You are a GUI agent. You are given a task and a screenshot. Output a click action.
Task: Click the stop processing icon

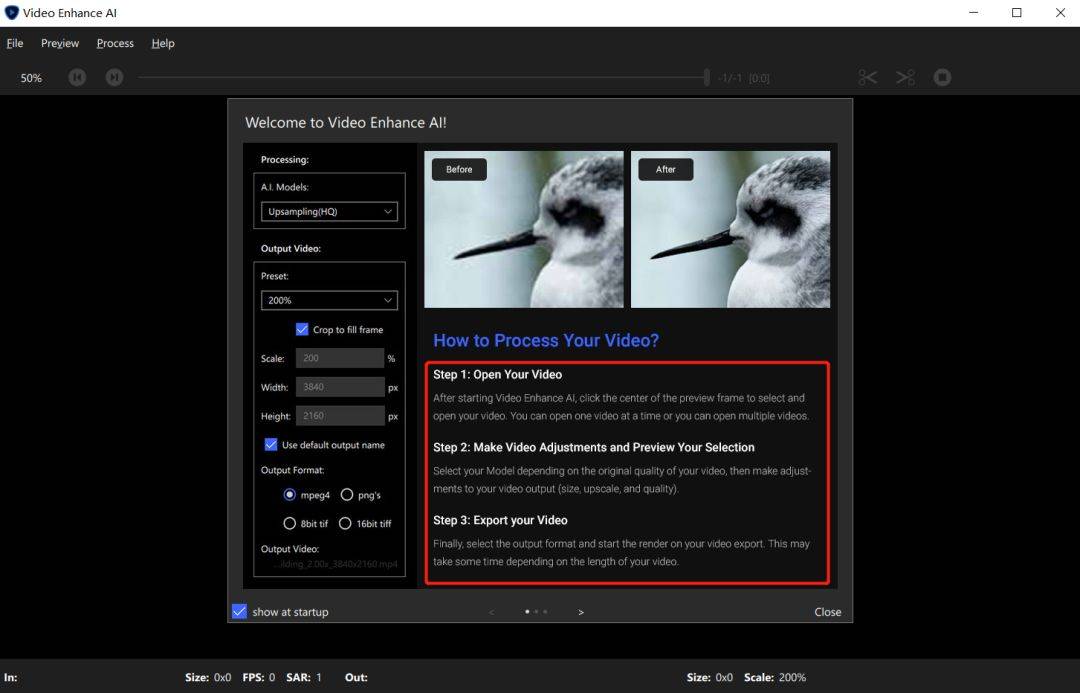pyautogui.click(x=942, y=77)
